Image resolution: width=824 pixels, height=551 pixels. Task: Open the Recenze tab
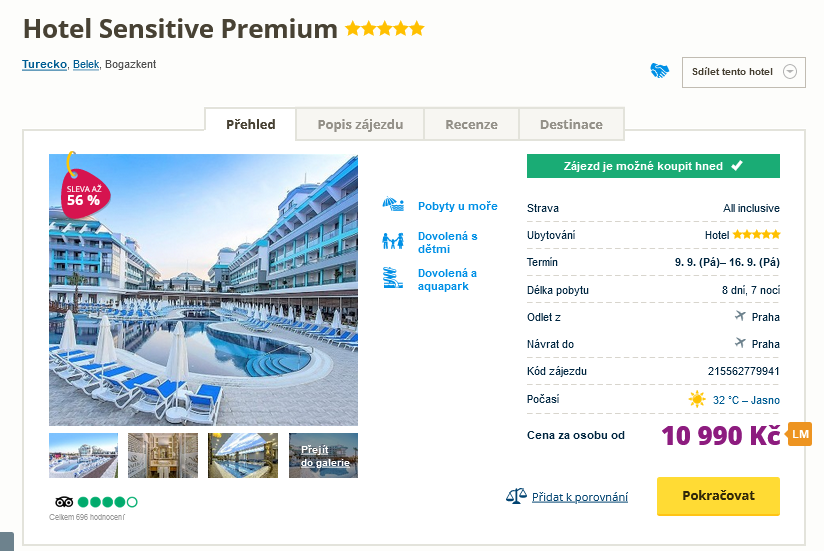click(x=471, y=125)
